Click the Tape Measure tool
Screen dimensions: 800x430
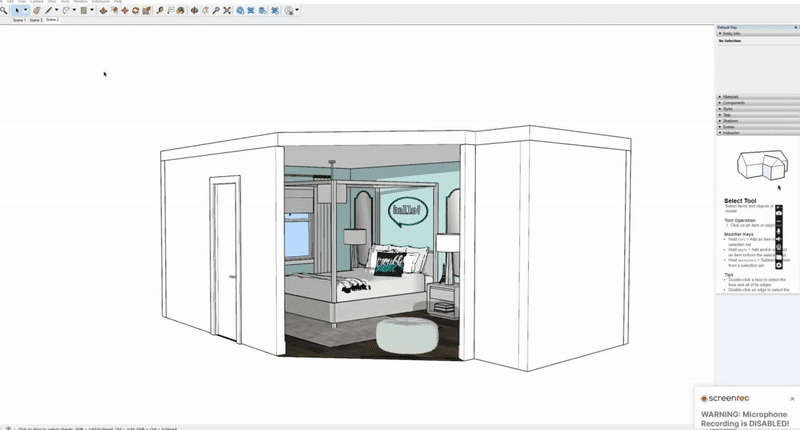tap(160, 10)
